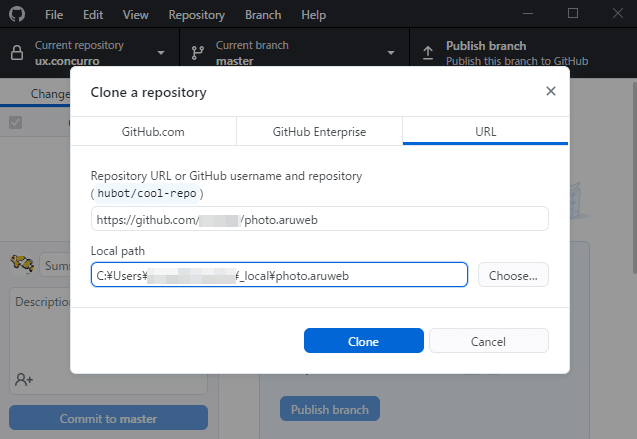The height and width of the screenshot is (439, 637).
Task: Switch to the GitHub Enterprise tab
Action: (319, 132)
